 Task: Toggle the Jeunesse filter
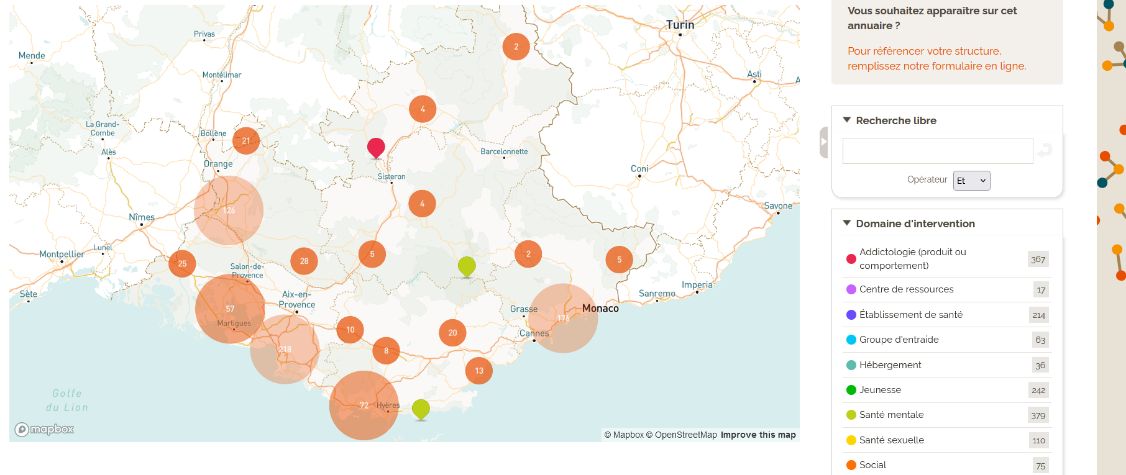[x=883, y=390]
